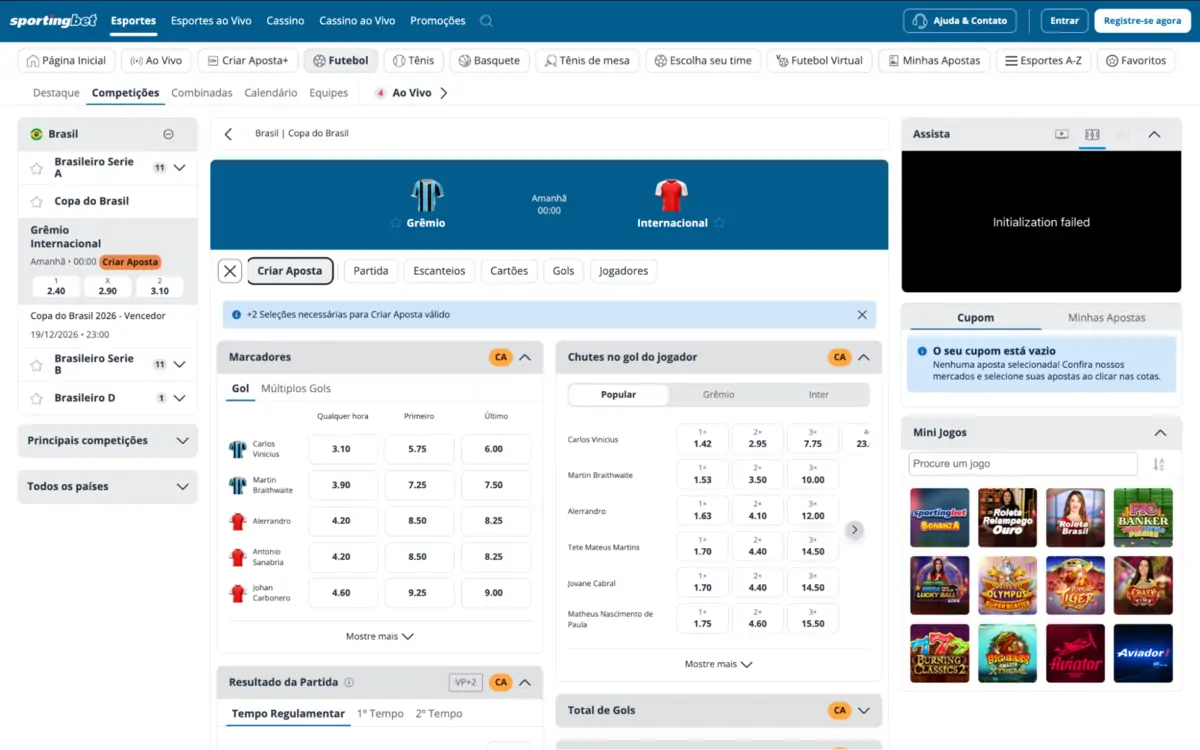Open the Basquete sport chip

click(489, 61)
